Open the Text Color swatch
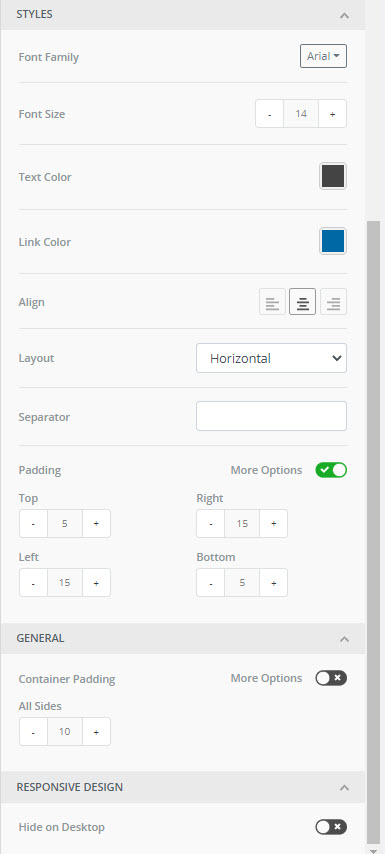Image resolution: width=385 pixels, height=854 pixels. pos(333,176)
